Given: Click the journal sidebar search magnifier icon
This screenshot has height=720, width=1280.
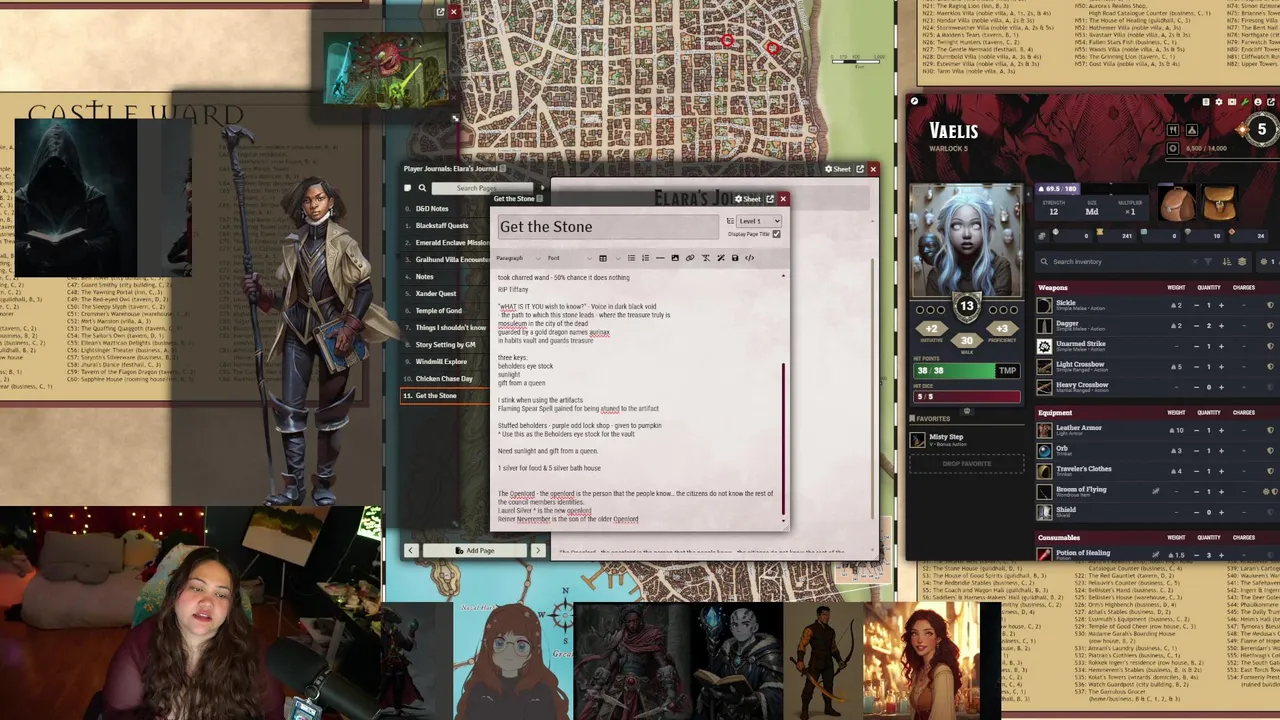Looking at the screenshot, I should tap(422, 187).
